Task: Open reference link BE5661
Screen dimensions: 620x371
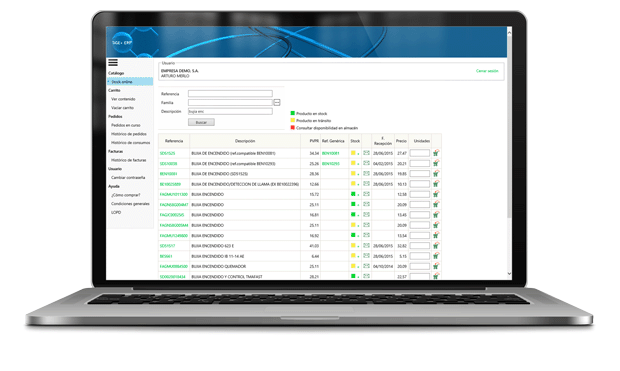Action: pyautogui.click(x=166, y=256)
